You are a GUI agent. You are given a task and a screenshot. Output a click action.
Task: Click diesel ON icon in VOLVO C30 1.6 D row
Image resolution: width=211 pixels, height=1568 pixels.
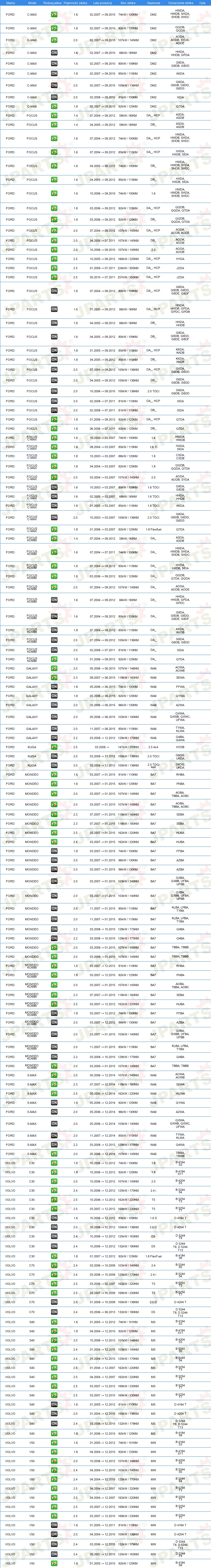click(54, 1218)
